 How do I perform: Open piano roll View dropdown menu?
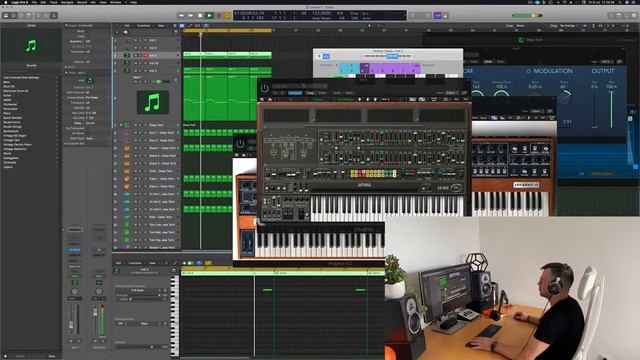coord(152,263)
